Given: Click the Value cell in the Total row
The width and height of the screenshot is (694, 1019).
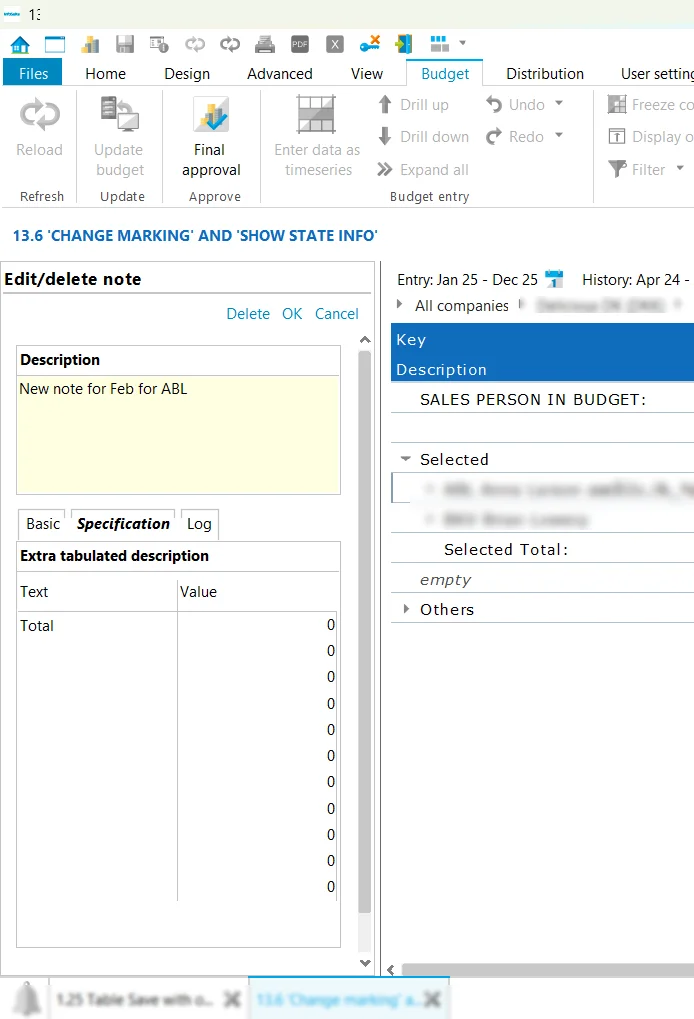Looking at the screenshot, I should coord(257,625).
